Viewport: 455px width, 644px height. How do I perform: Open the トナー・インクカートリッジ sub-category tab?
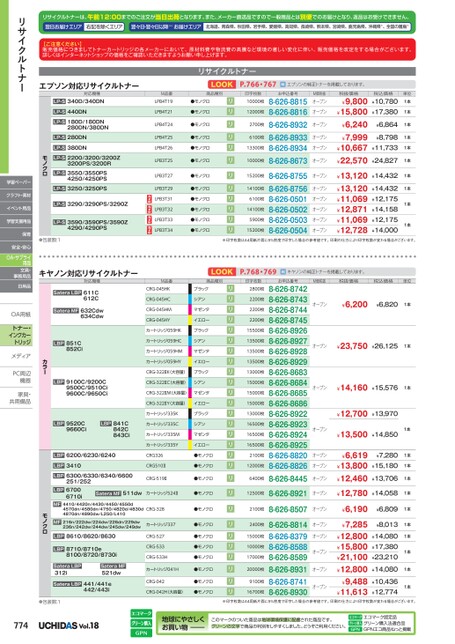click(x=16, y=335)
